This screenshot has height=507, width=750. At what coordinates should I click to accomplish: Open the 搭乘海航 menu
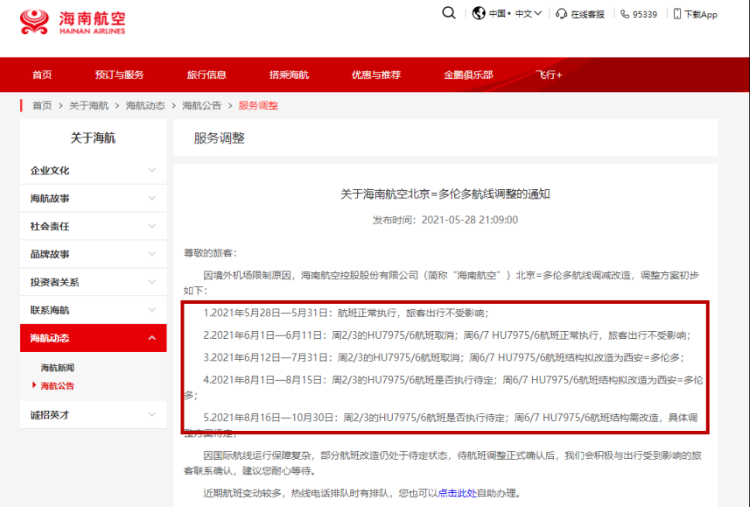289,75
